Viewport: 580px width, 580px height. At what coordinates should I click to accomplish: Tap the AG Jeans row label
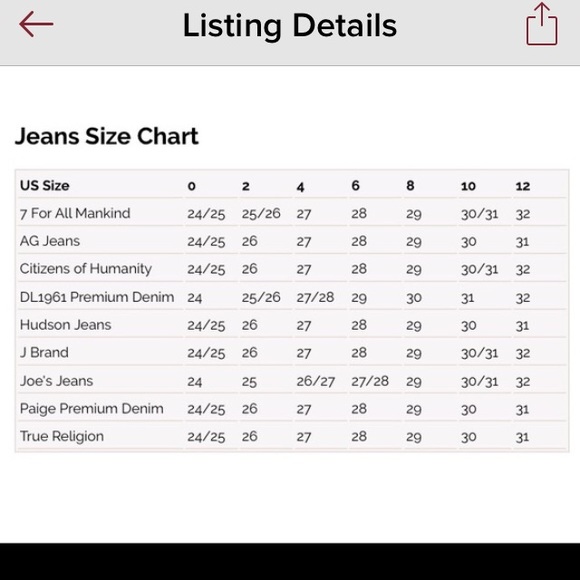(x=50, y=241)
